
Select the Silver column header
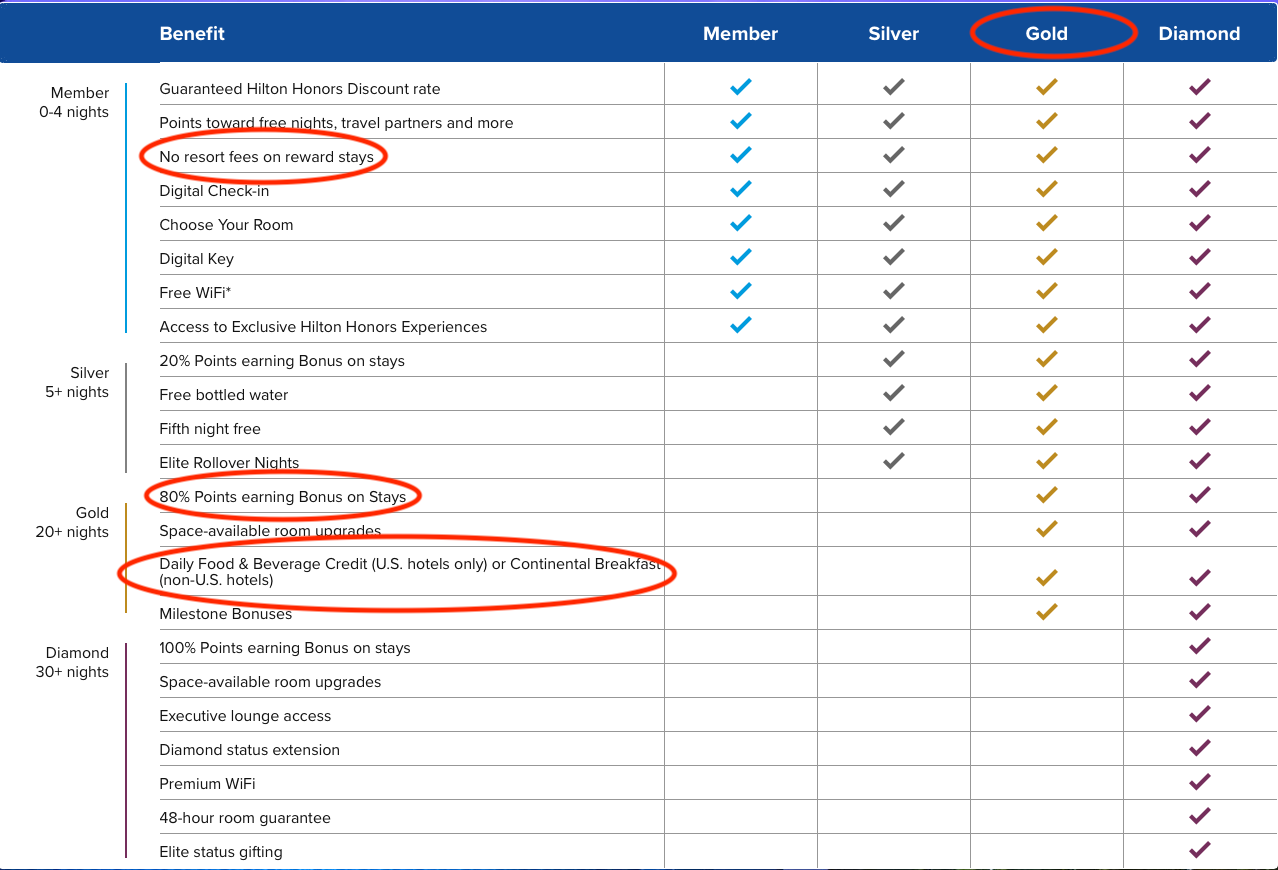(x=893, y=34)
